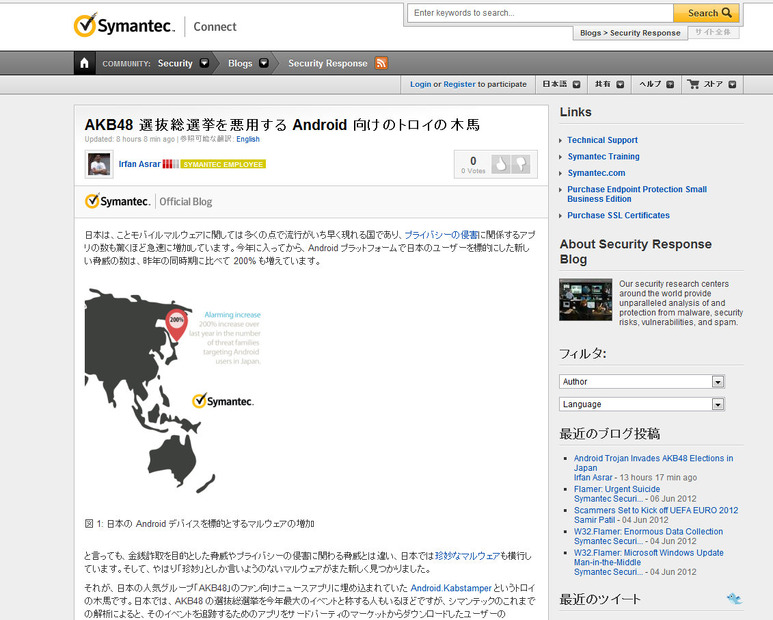Click the 0 Votes counter
The height and width of the screenshot is (620, 773).
pyautogui.click(x=473, y=164)
